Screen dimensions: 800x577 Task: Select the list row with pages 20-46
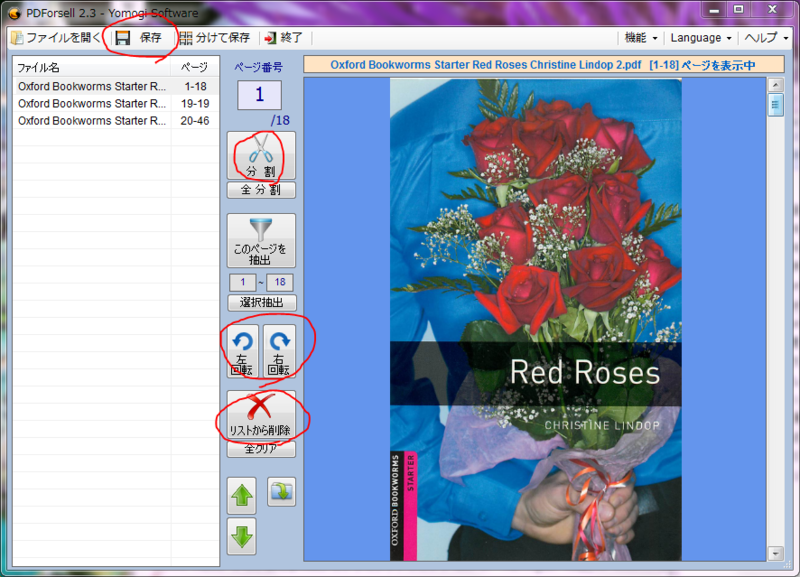coord(116,121)
